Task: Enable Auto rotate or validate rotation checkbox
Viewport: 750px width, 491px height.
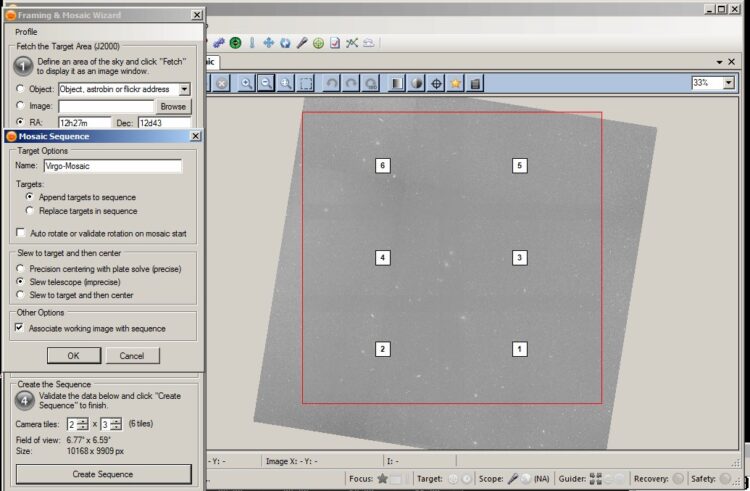Action: [21, 233]
